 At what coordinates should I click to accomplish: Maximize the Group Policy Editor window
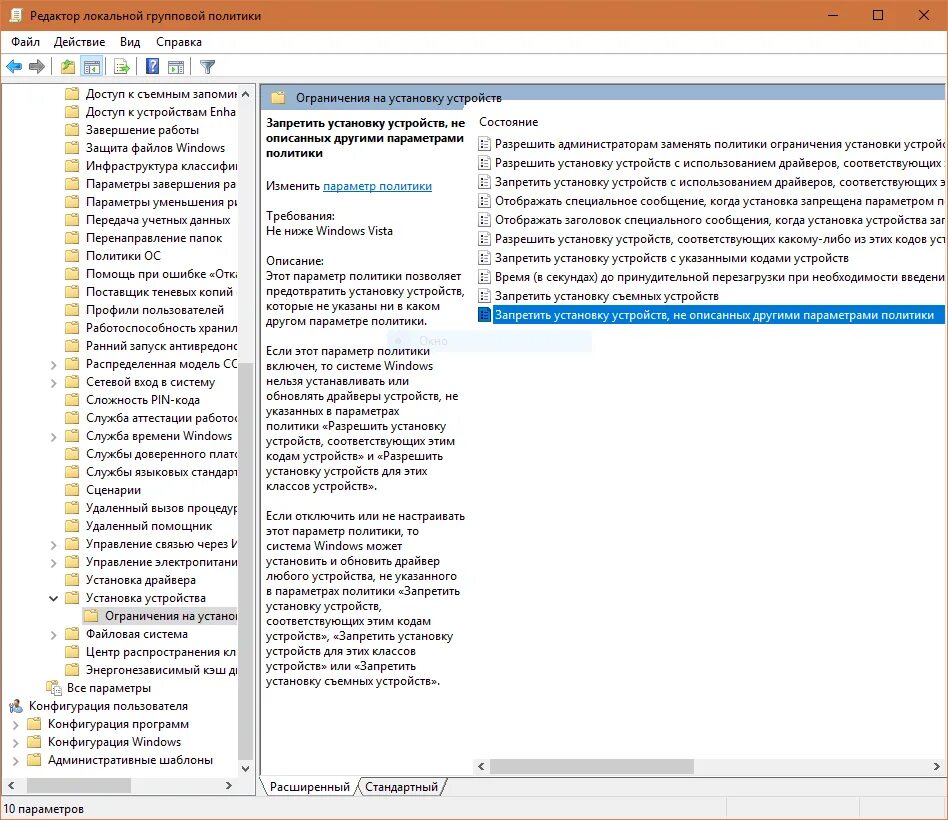point(878,16)
